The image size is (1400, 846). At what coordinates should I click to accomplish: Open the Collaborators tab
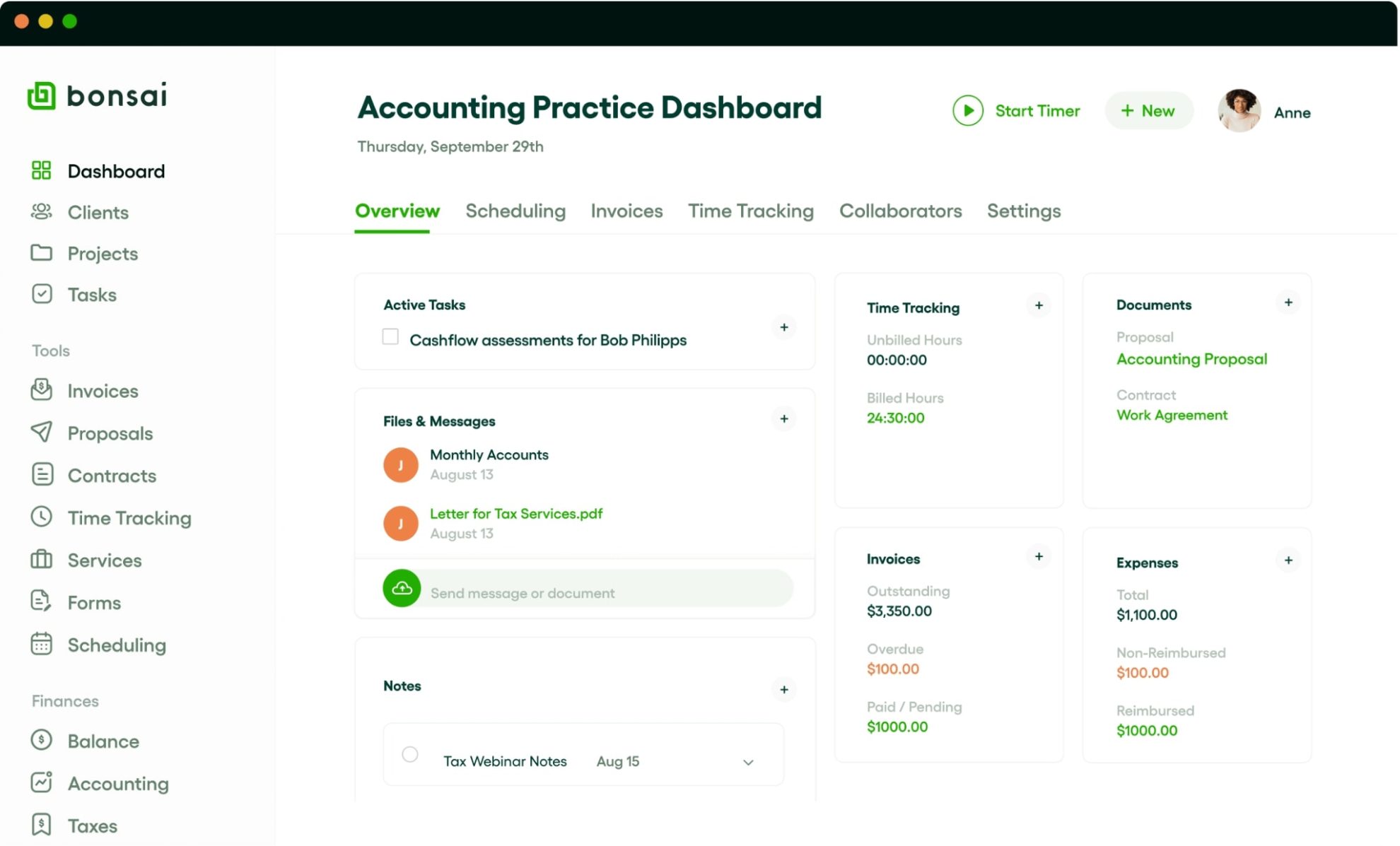point(900,211)
